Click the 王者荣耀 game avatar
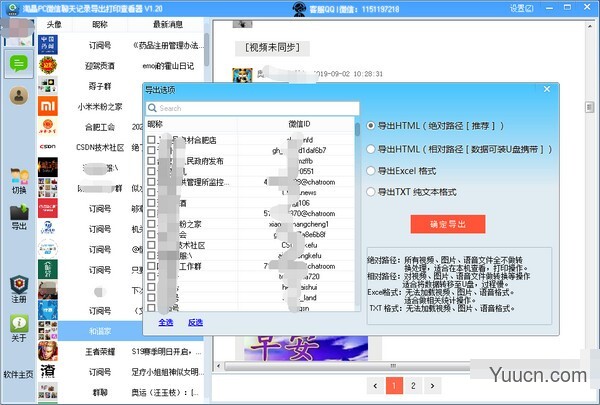The width and height of the screenshot is (600, 405). coord(48,351)
